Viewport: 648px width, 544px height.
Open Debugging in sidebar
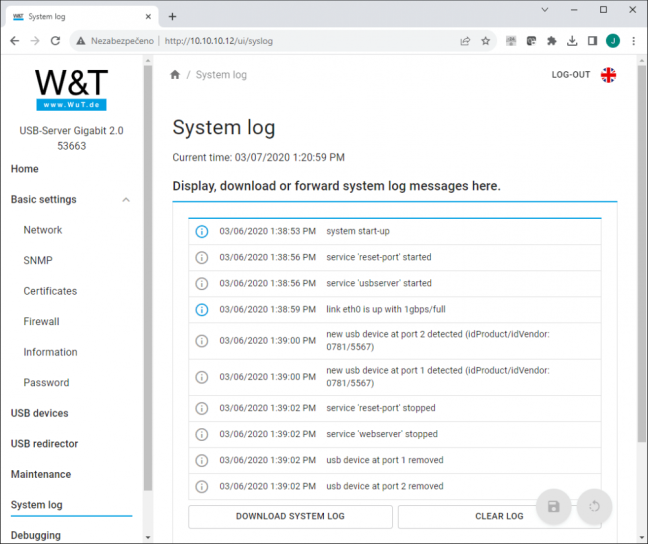pos(36,536)
